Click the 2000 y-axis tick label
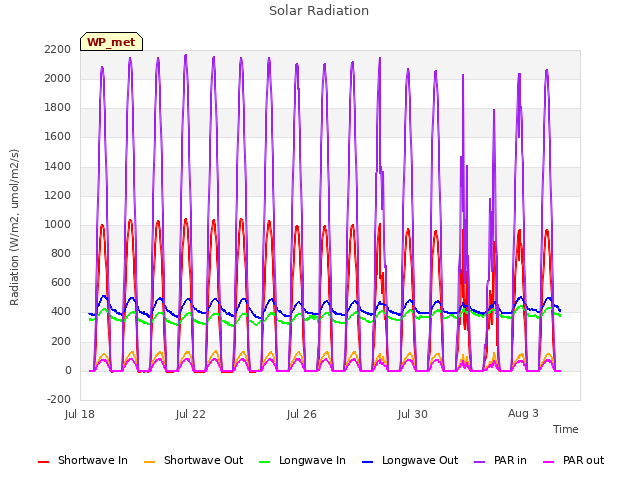 coord(58,78)
